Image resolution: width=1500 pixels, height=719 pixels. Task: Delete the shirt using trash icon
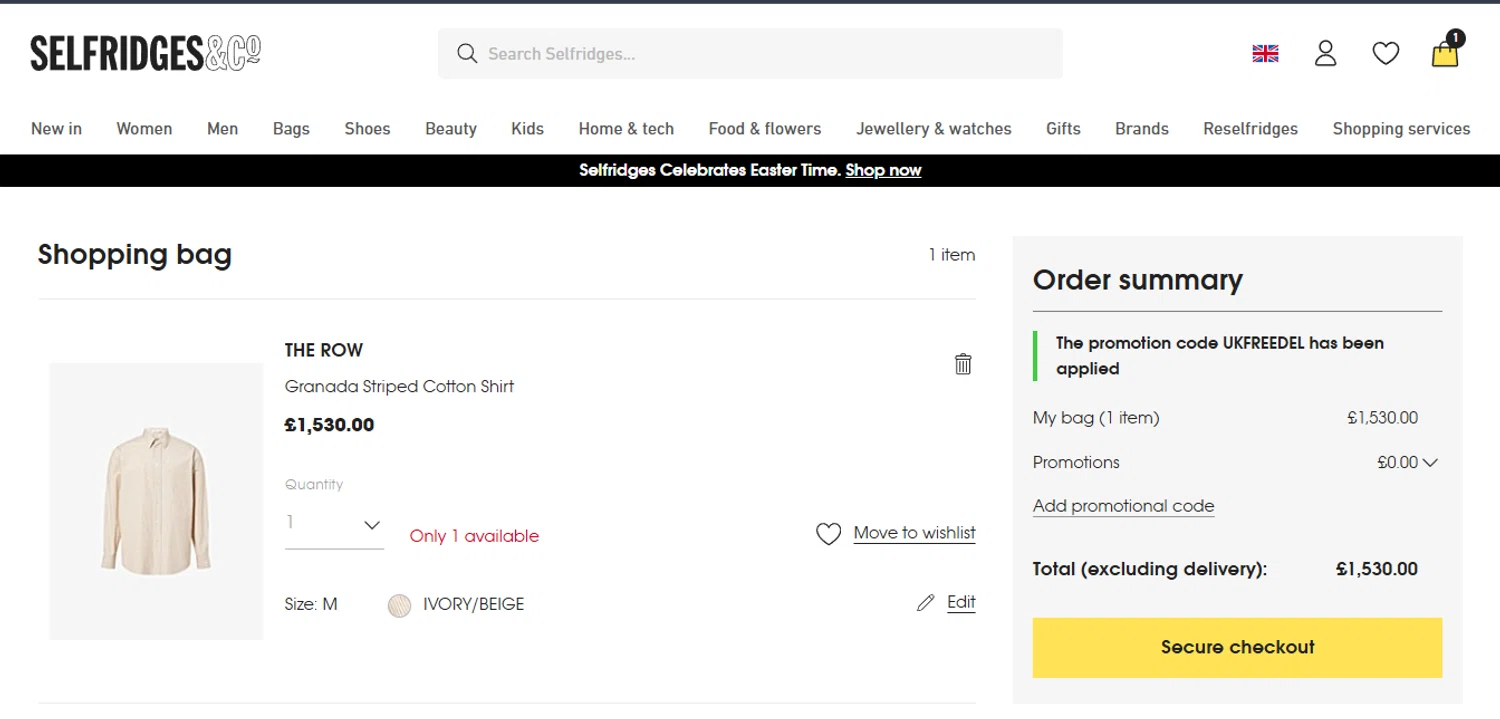tap(963, 364)
